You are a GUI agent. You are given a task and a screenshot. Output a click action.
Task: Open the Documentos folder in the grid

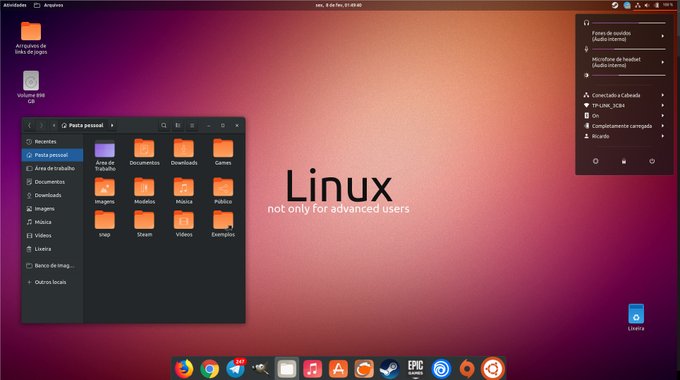[x=144, y=152]
